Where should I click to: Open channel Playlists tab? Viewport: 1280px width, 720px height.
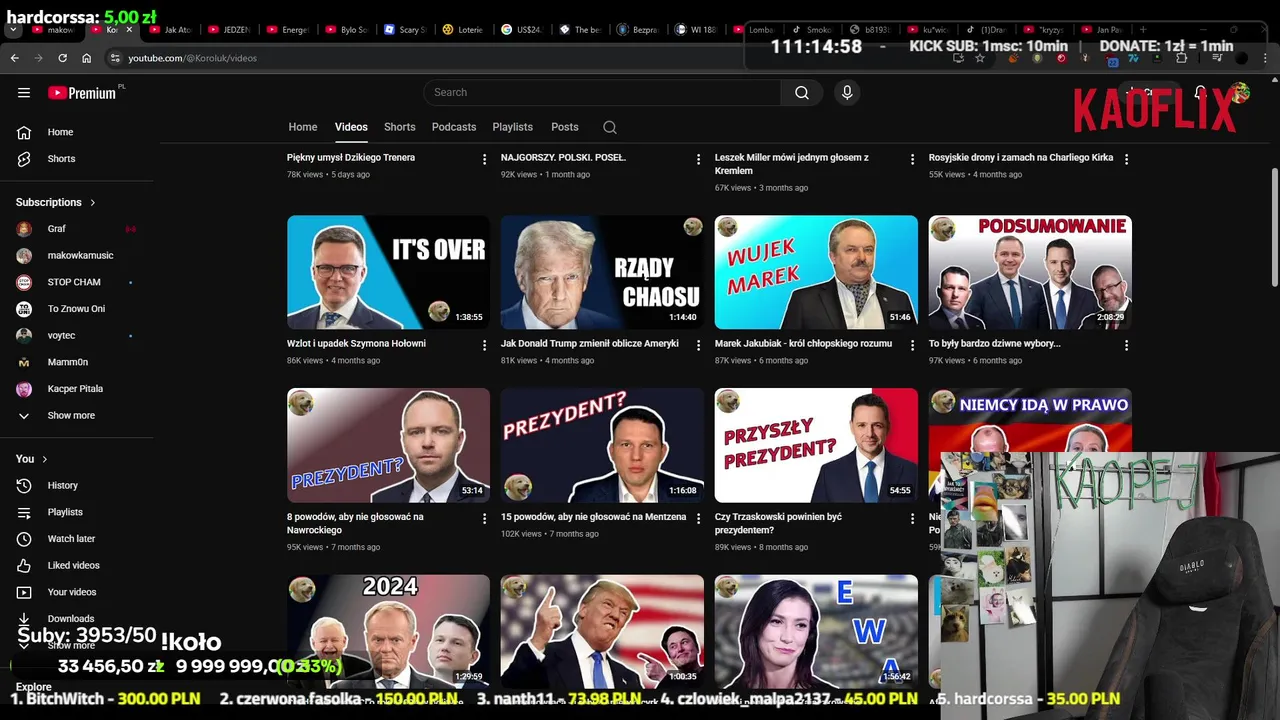point(512,127)
